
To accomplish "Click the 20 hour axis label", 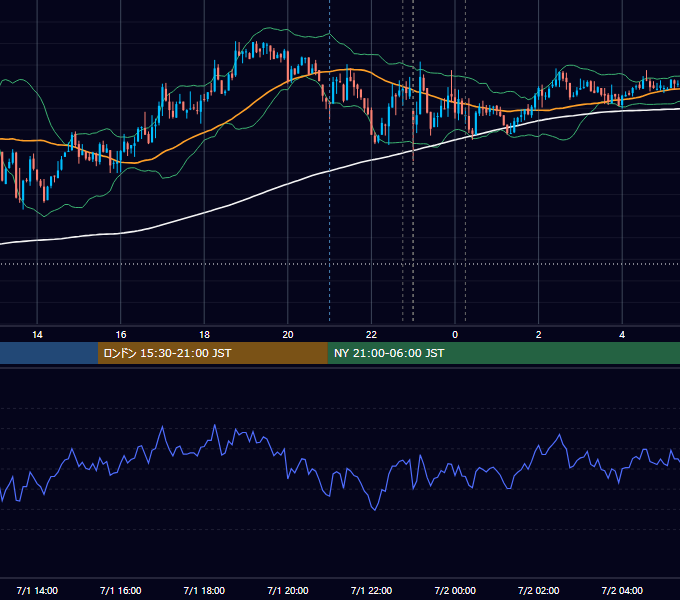I will point(288,335).
